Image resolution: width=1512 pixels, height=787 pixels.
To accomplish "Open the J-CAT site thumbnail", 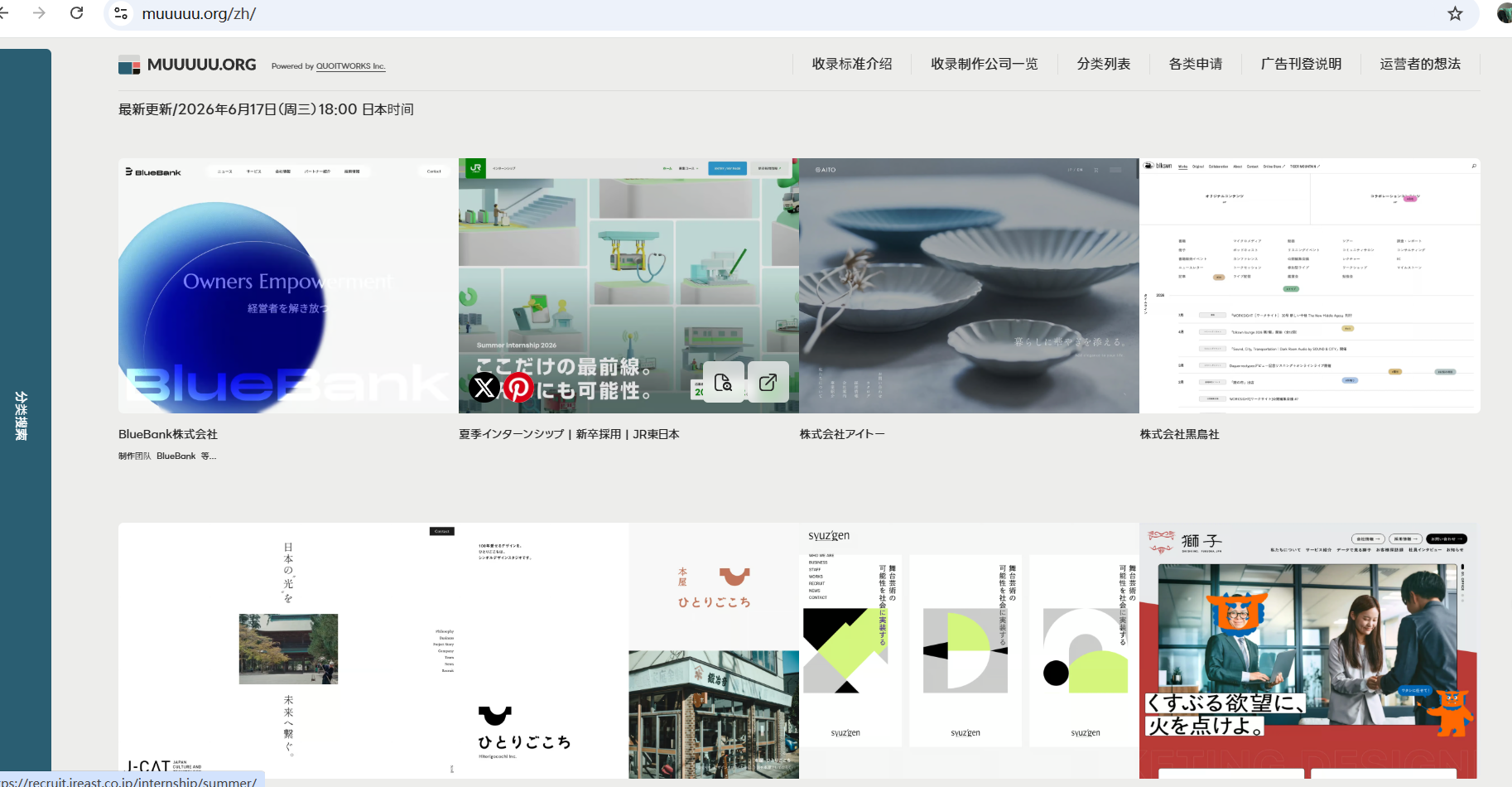I will click(288, 650).
